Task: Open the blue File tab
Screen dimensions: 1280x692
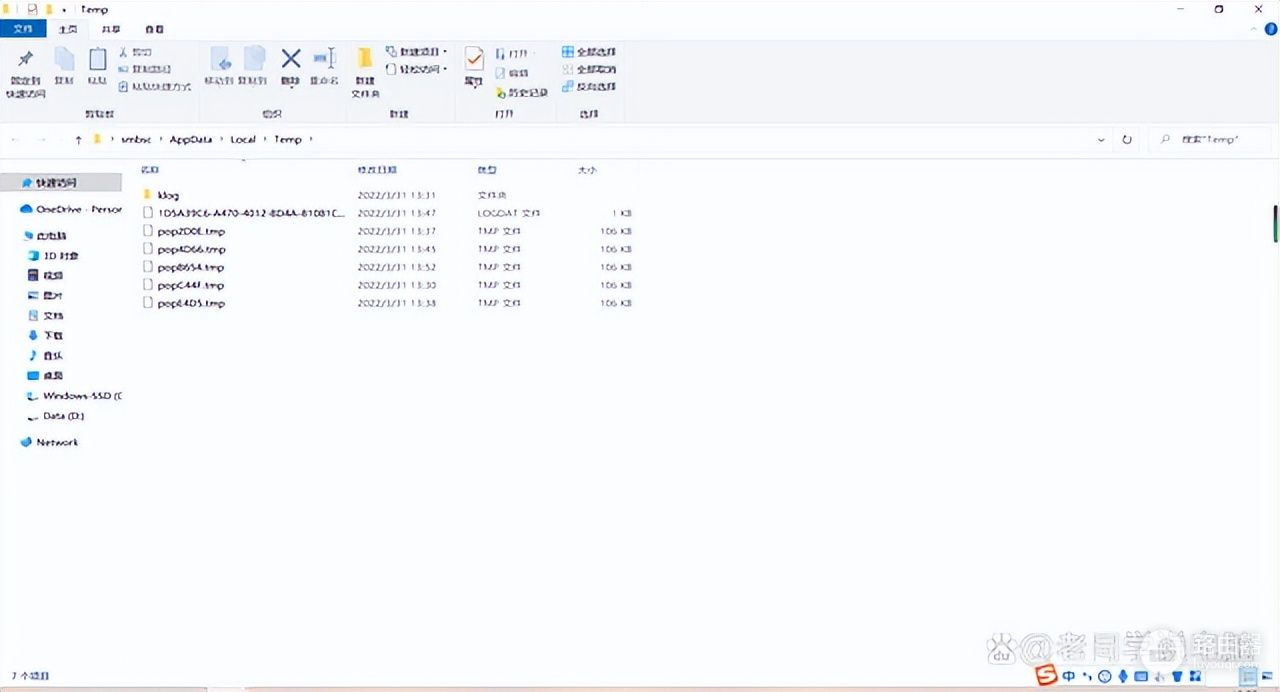Action: click(x=22, y=30)
